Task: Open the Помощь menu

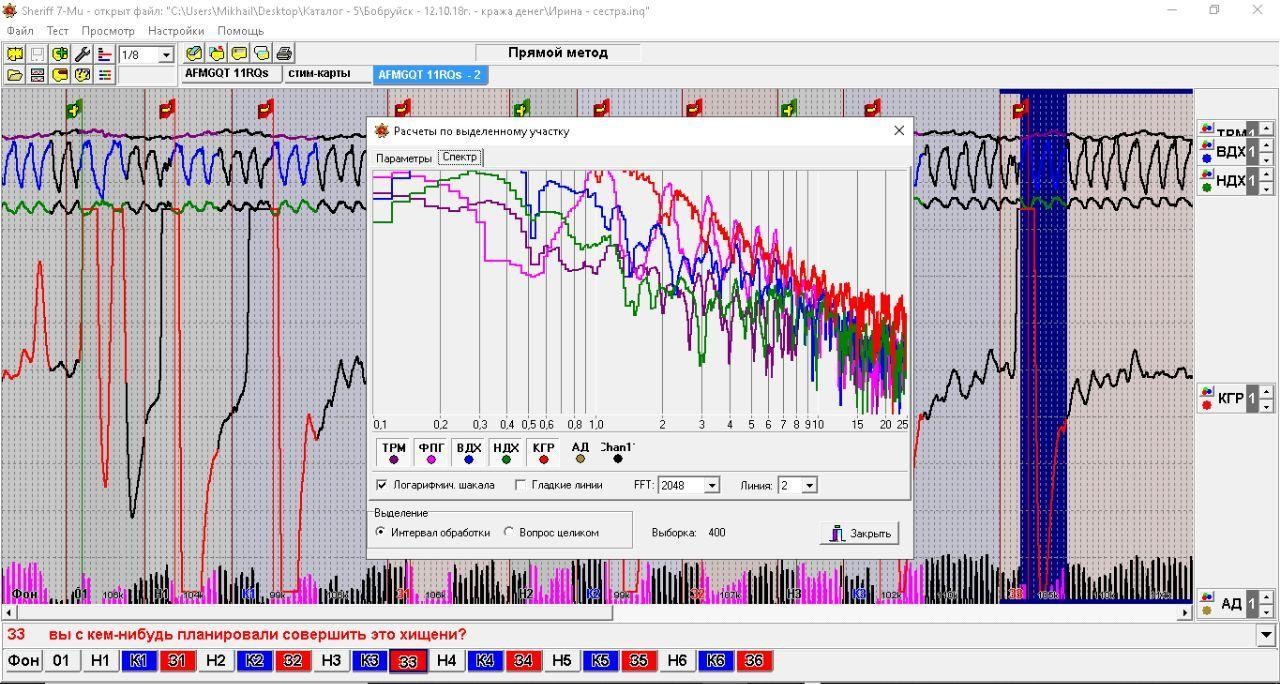Action: click(x=241, y=31)
